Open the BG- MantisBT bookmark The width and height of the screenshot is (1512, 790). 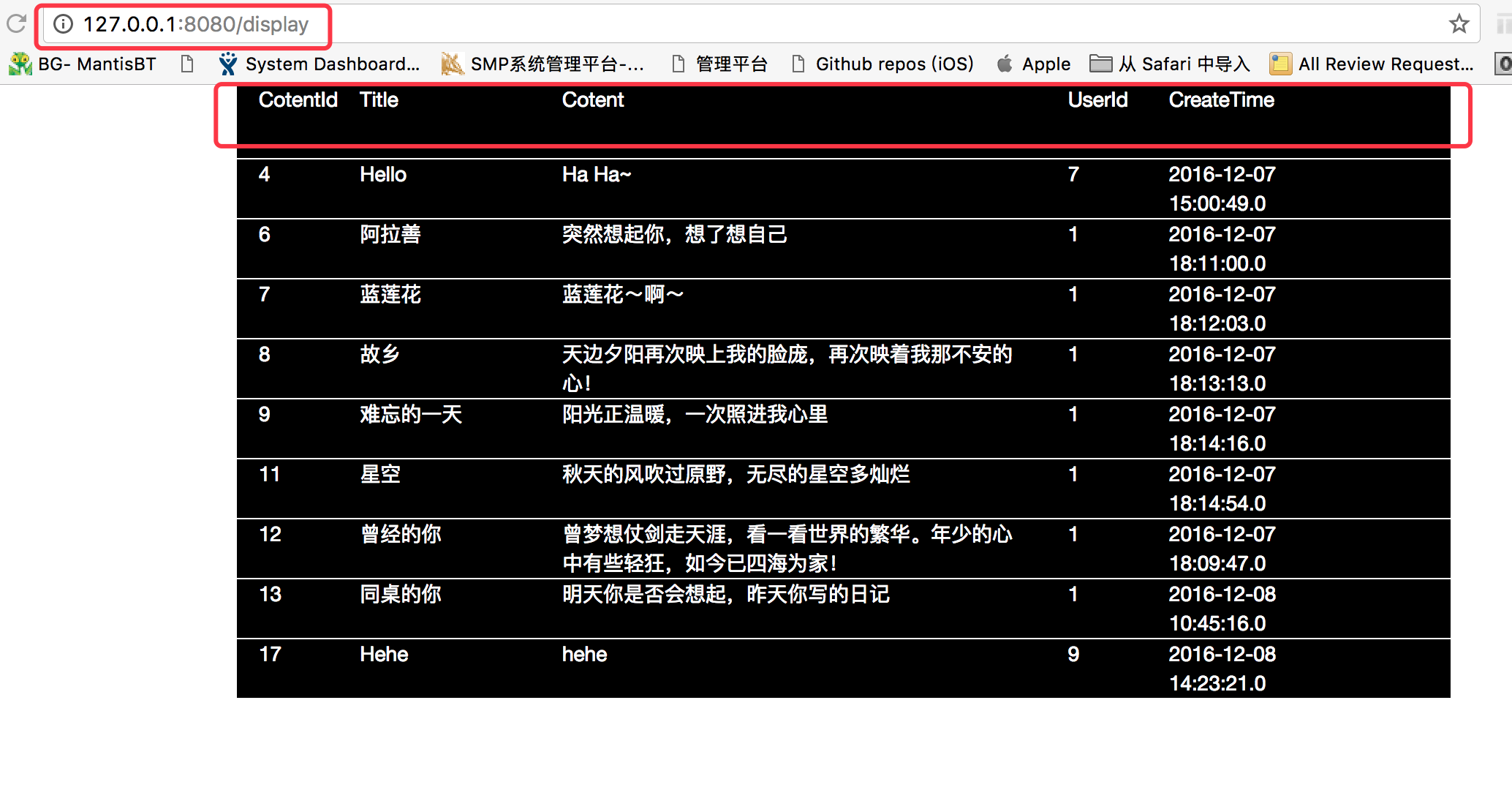pyautogui.click(x=83, y=64)
